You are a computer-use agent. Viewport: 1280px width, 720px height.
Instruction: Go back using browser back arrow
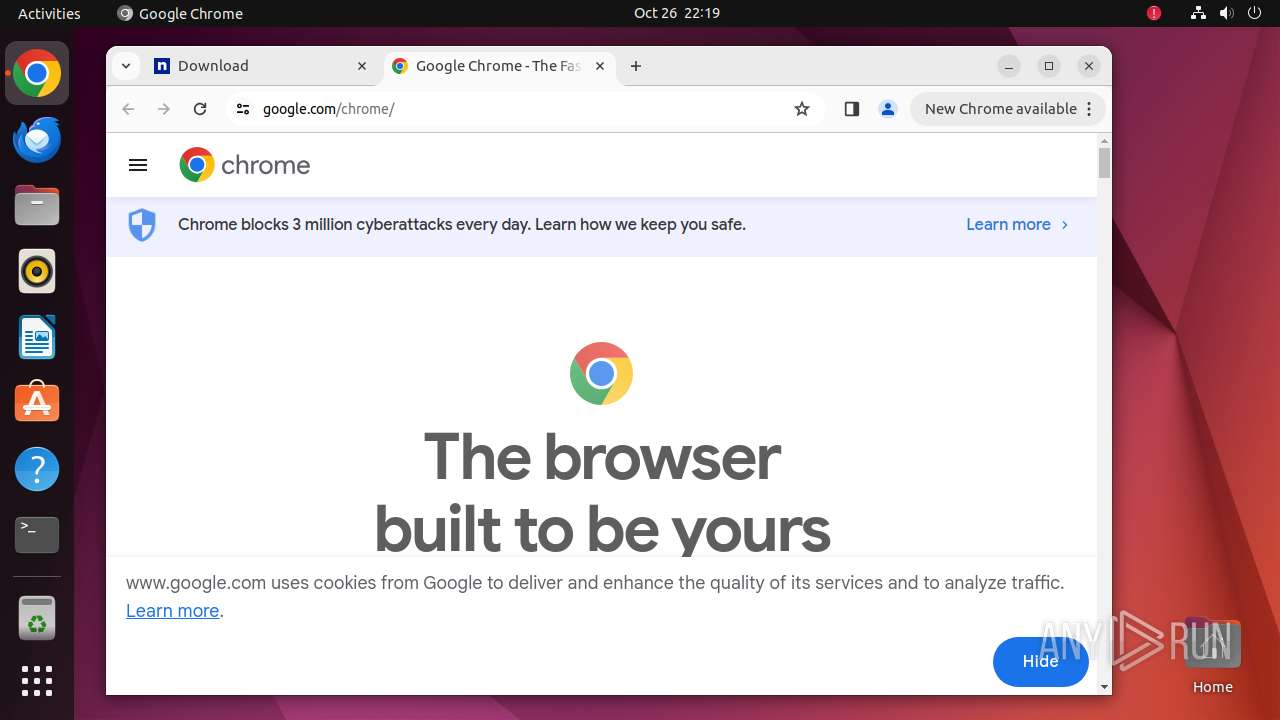pos(128,109)
